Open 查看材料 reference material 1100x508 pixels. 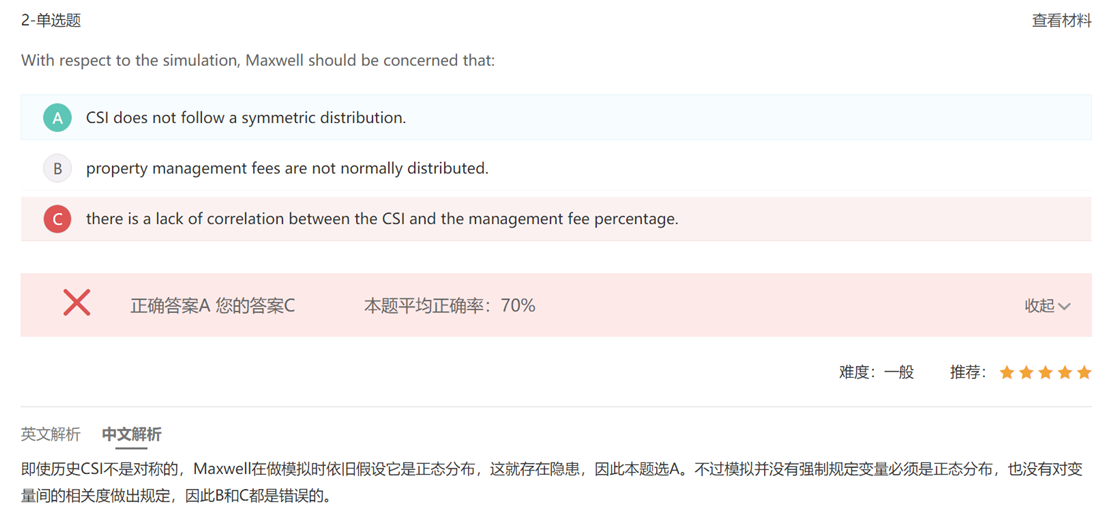click(x=1061, y=20)
